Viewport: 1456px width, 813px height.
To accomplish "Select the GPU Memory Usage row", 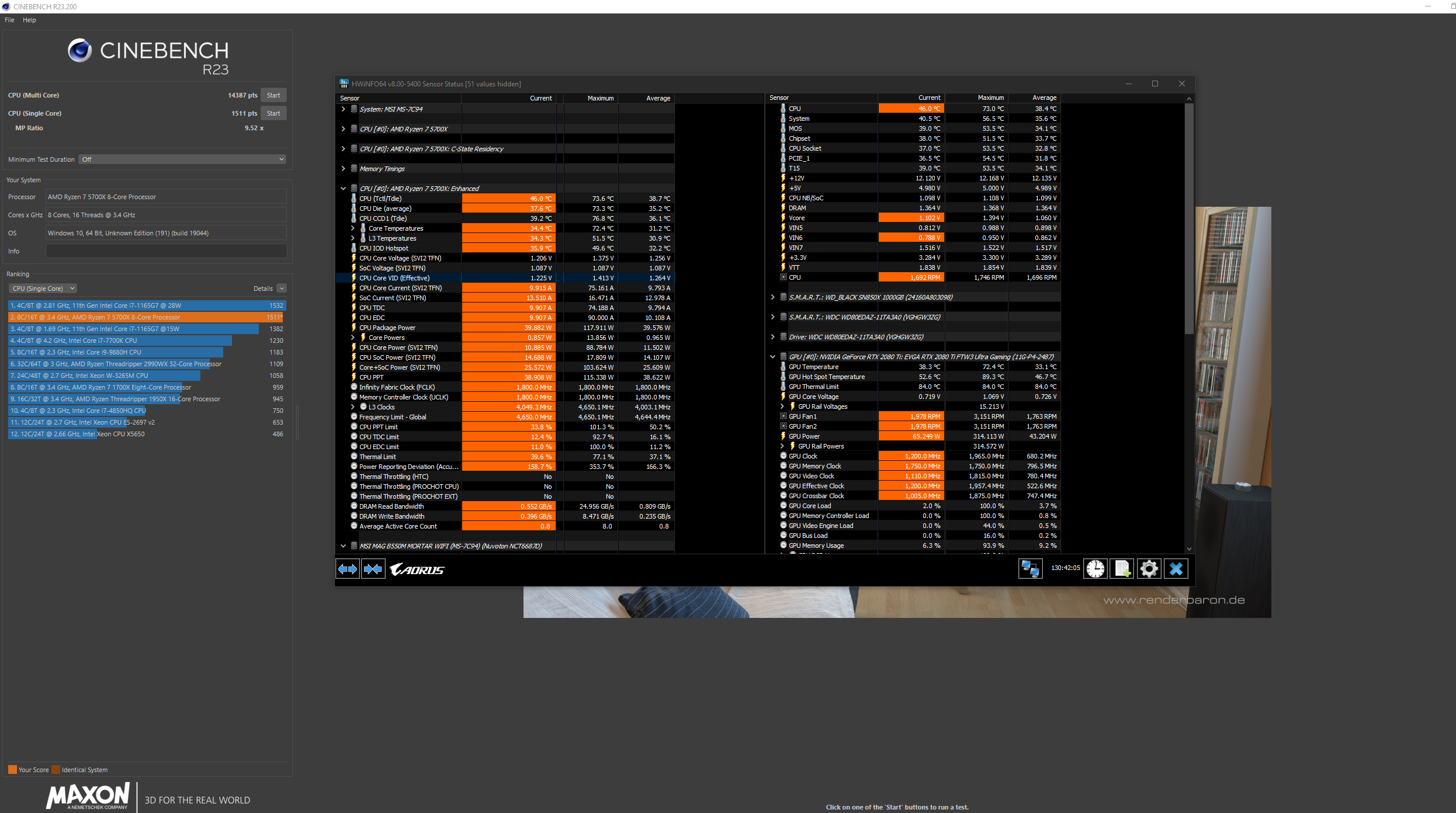I will coord(913,546).
